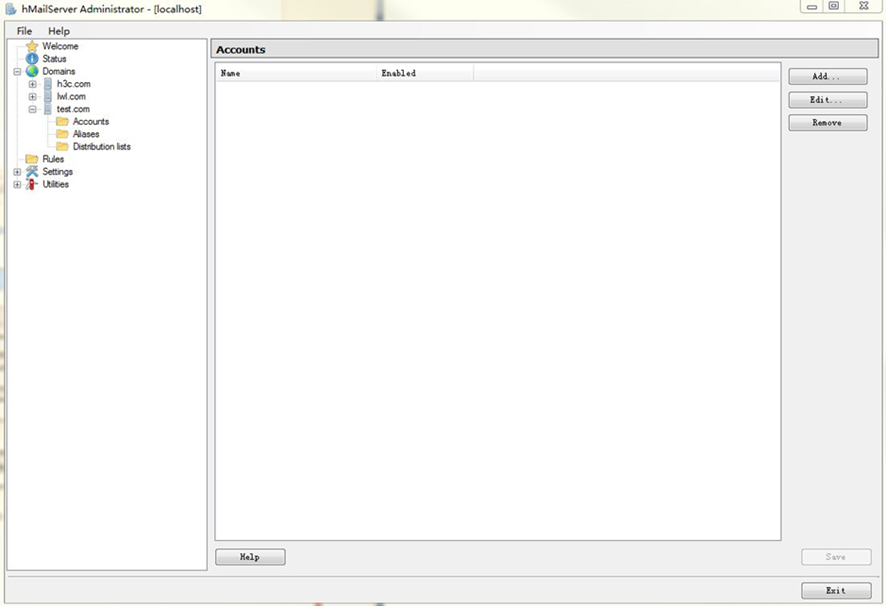This screenshot has width=886, height=606.
Task: Expand the Settings tree node
Action: (17, 172)
